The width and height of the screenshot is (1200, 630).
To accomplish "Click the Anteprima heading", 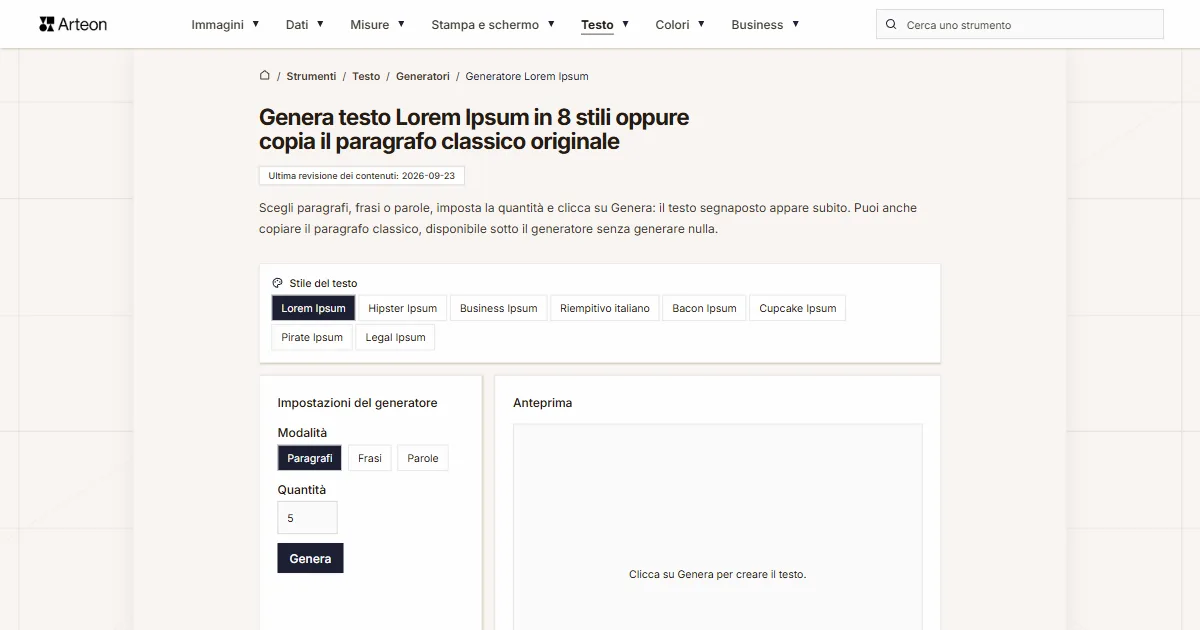I will coord(543,403).
